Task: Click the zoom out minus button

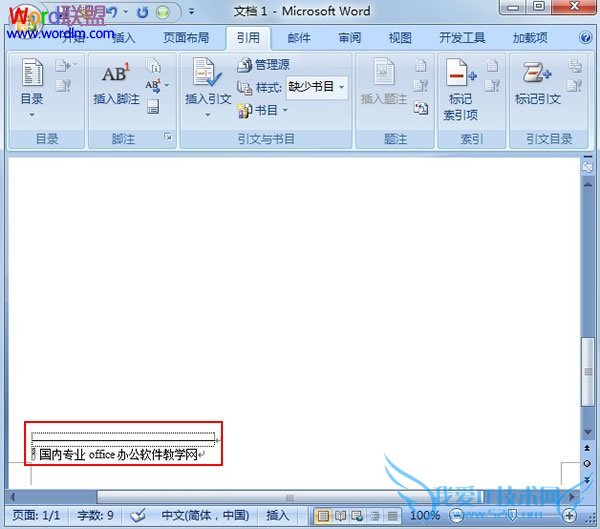Action: (456, 516)
